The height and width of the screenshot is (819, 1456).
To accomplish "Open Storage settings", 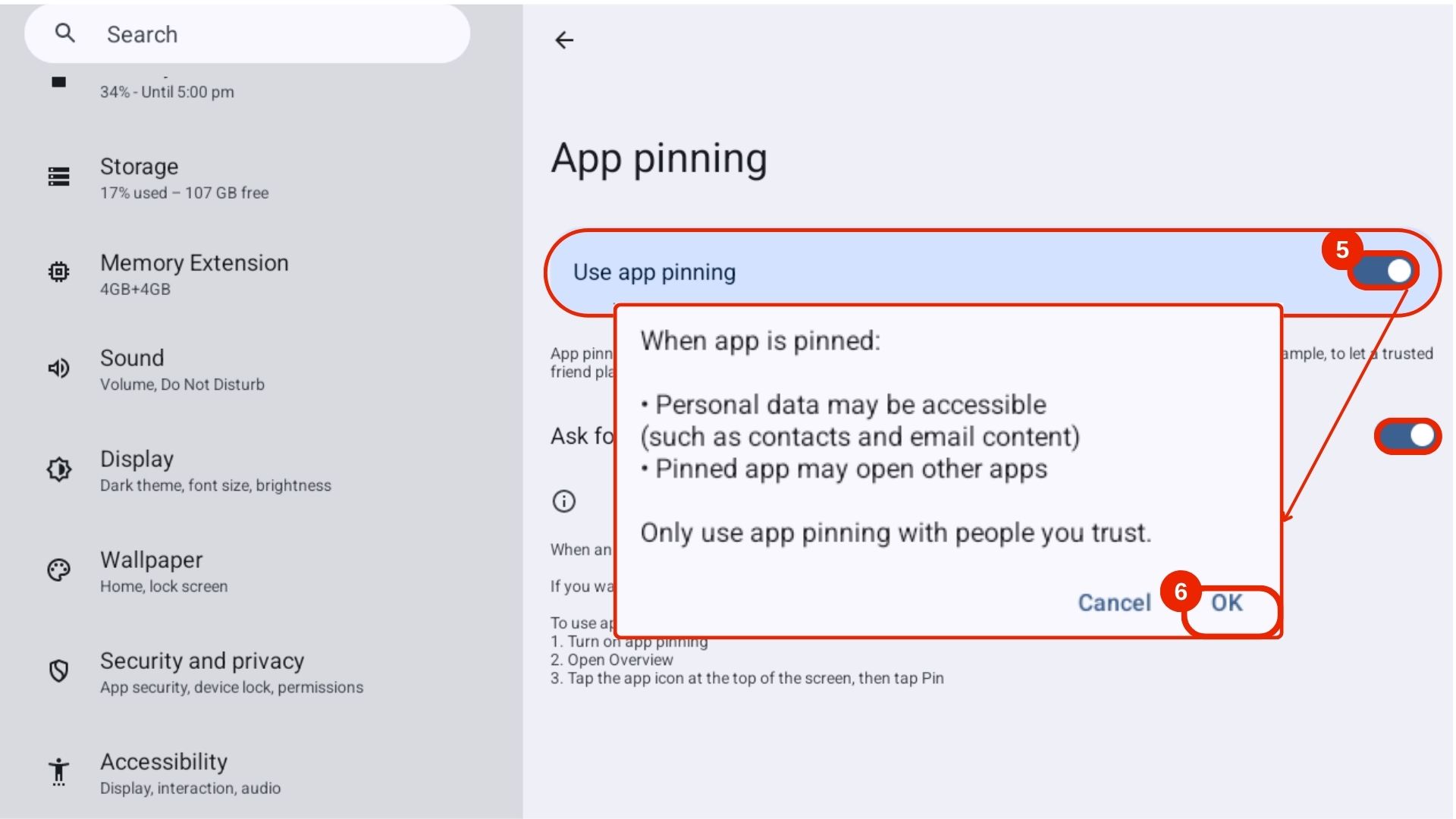I will (184, 178).
